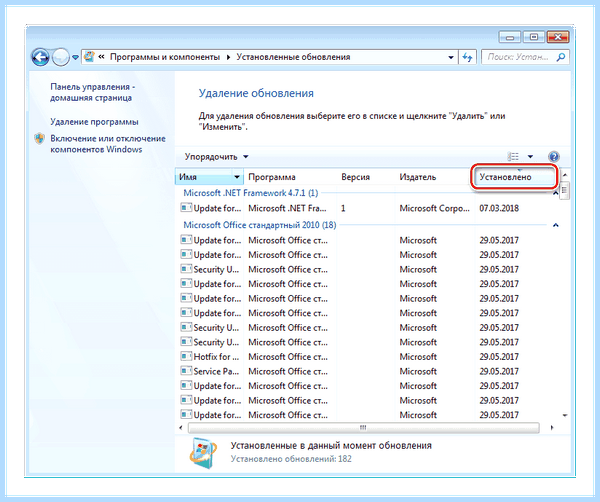Click the installed updates icon in details pane
This screenshot has width=600, height=502.
tap(204, 453)
